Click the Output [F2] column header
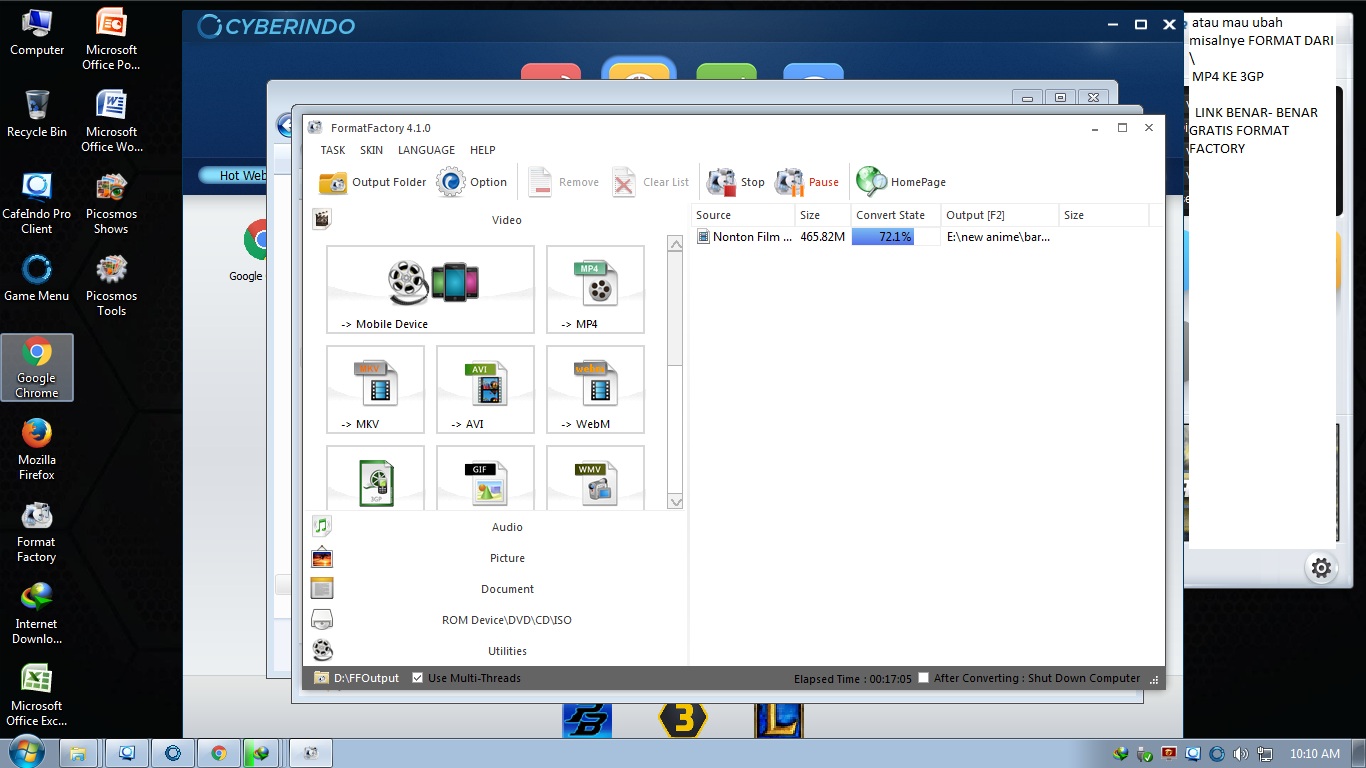 [1000, 215]
